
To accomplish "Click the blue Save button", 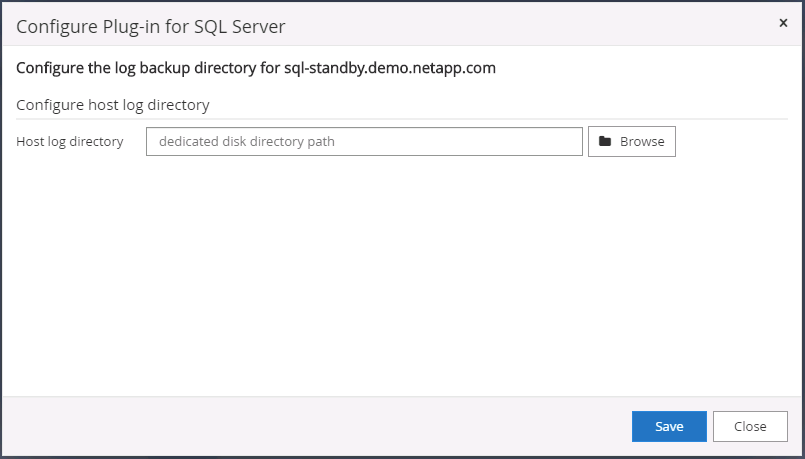I will [669, 426].
